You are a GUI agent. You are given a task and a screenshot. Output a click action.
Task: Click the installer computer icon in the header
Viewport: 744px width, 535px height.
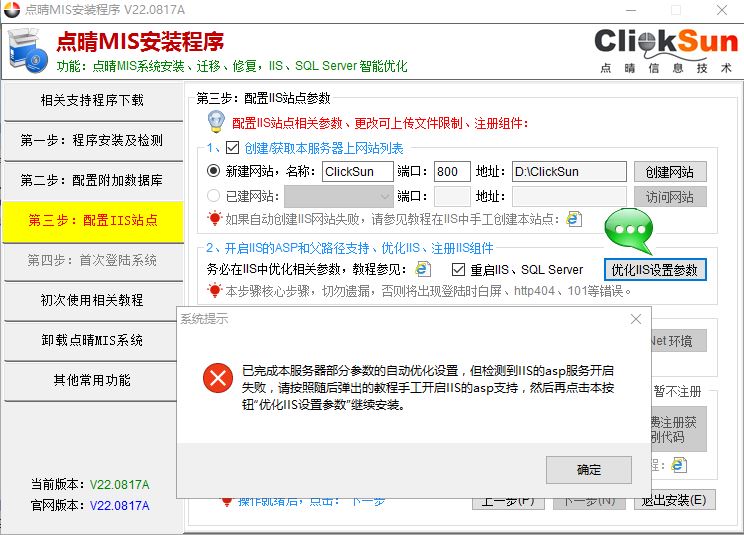coord(27,49)
